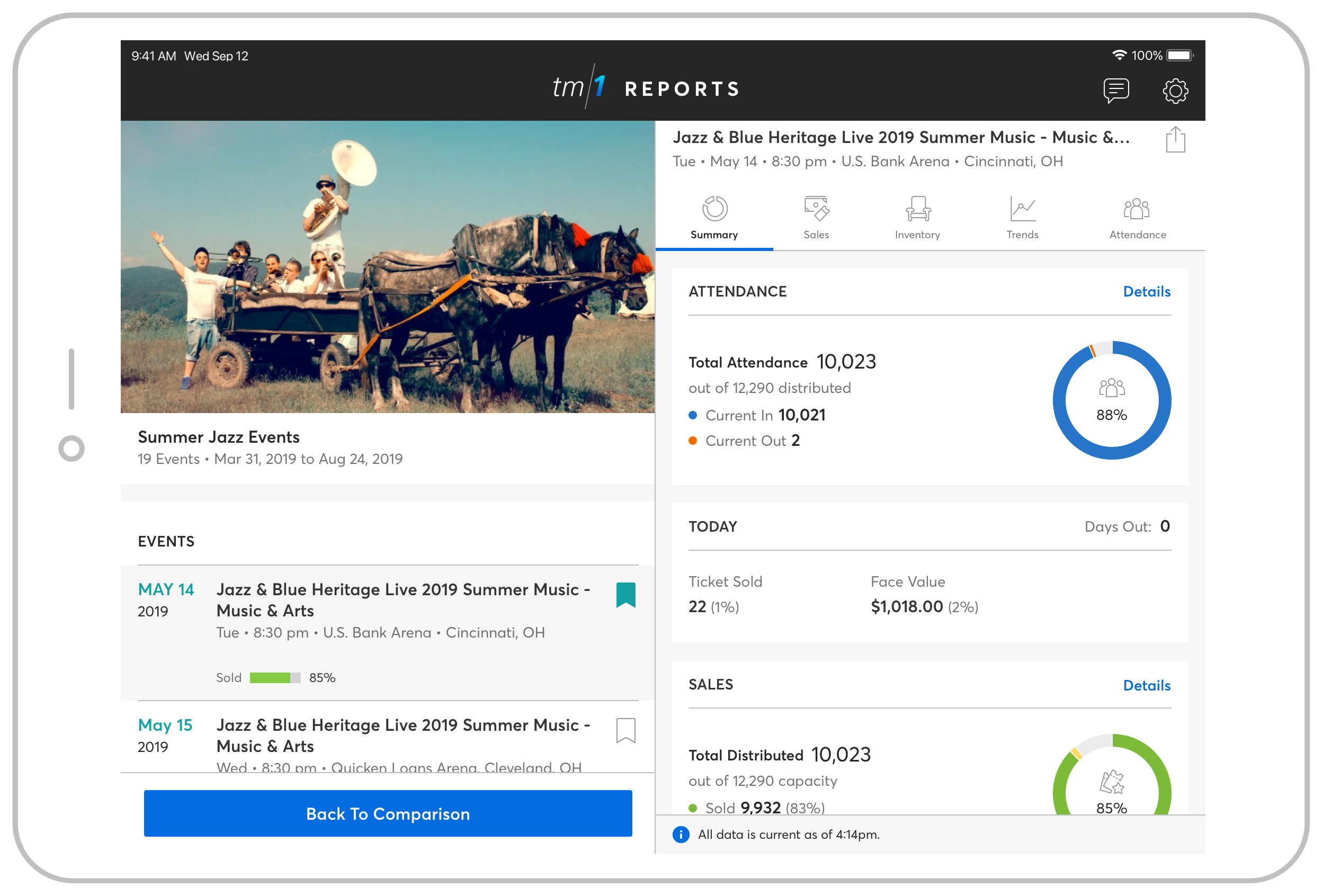The height and width of the screenshot is (896, 1323).
Task: Click the Sold 85% progress bar
Action: click(275, 677)
